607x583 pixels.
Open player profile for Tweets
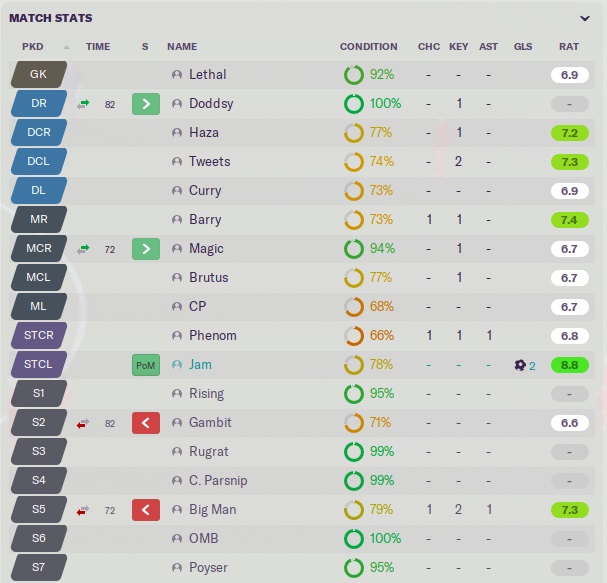click(x=209, y=161)
